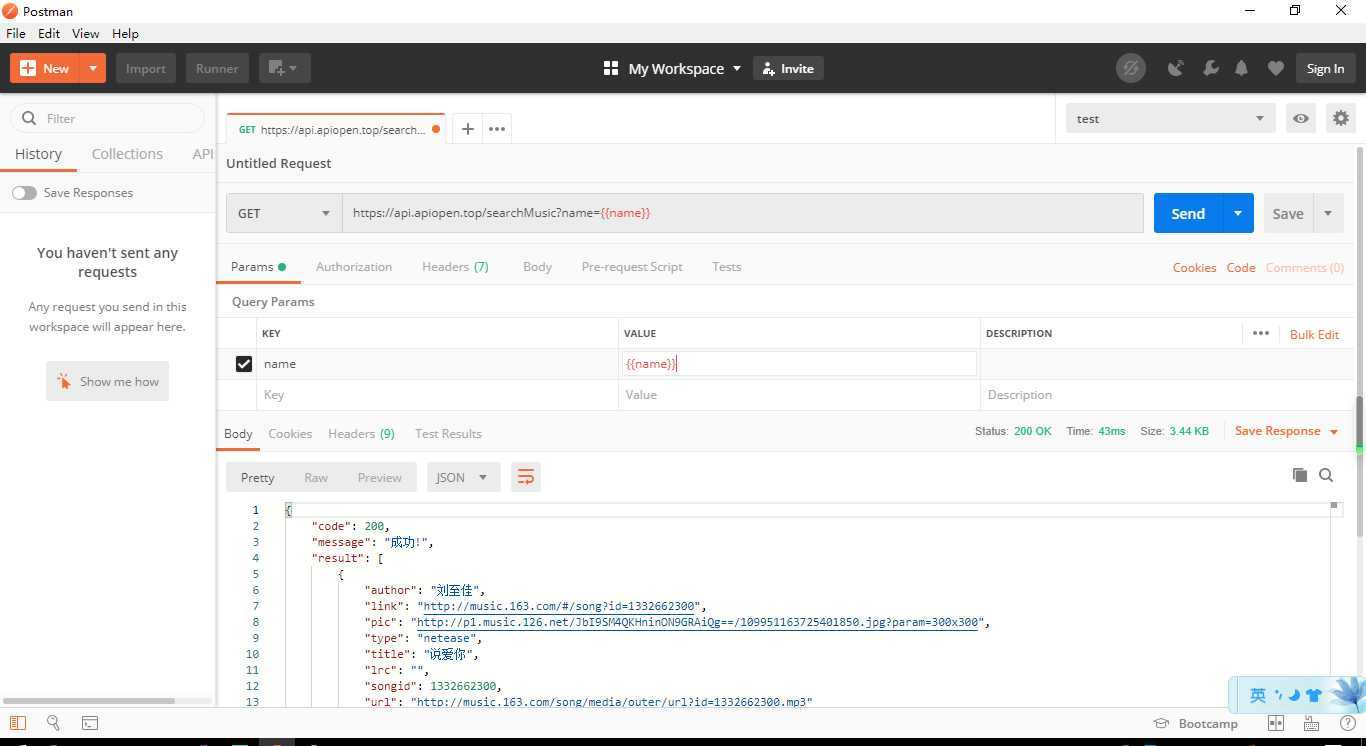This screenshot has height=746, width=1366.
Task: Click the heart icon in header
Action: pos(1275,68)
